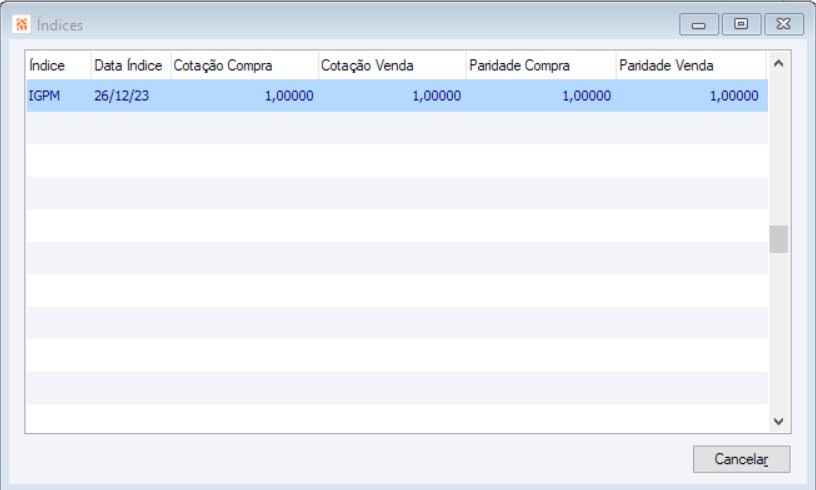This screenshot has height=490, width=816.
Task: Maximize the Índices window
Action: [x=741, y=24]
